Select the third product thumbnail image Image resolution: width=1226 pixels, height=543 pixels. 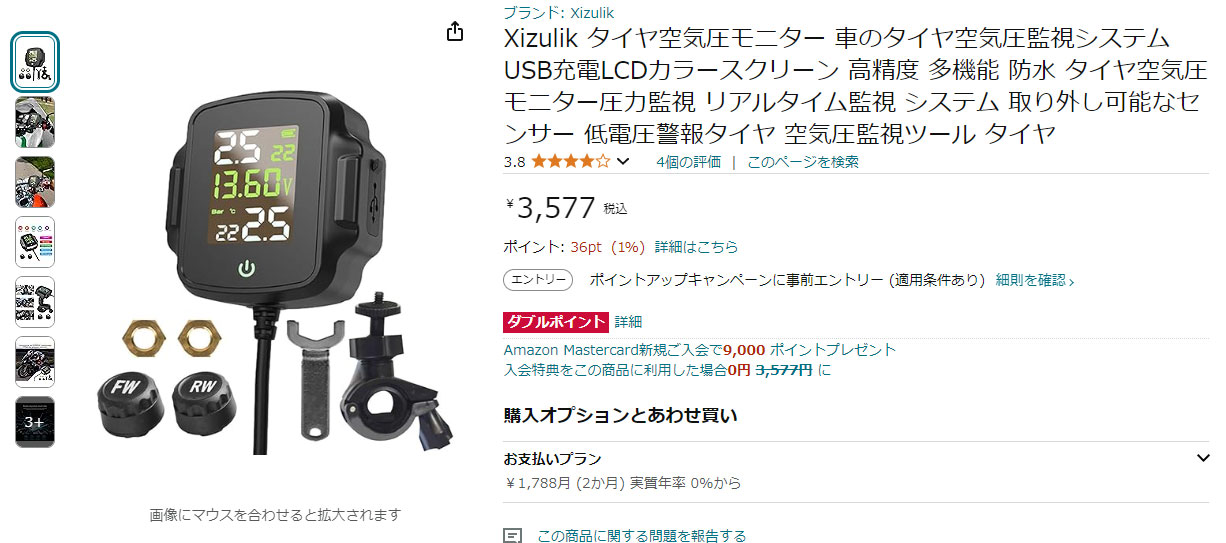[35, 182]
